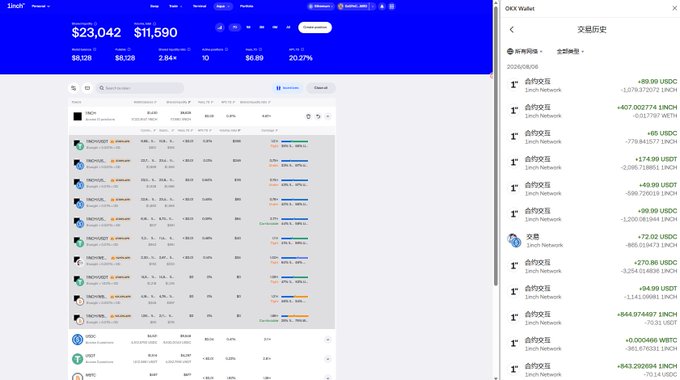Screen dimensions: 680x380
Task: Expand the USDC token row
Action: 328,340
